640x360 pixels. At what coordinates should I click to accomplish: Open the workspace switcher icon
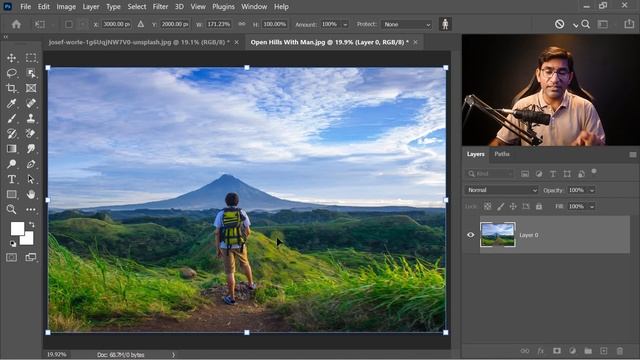click(x=603, y=24)
